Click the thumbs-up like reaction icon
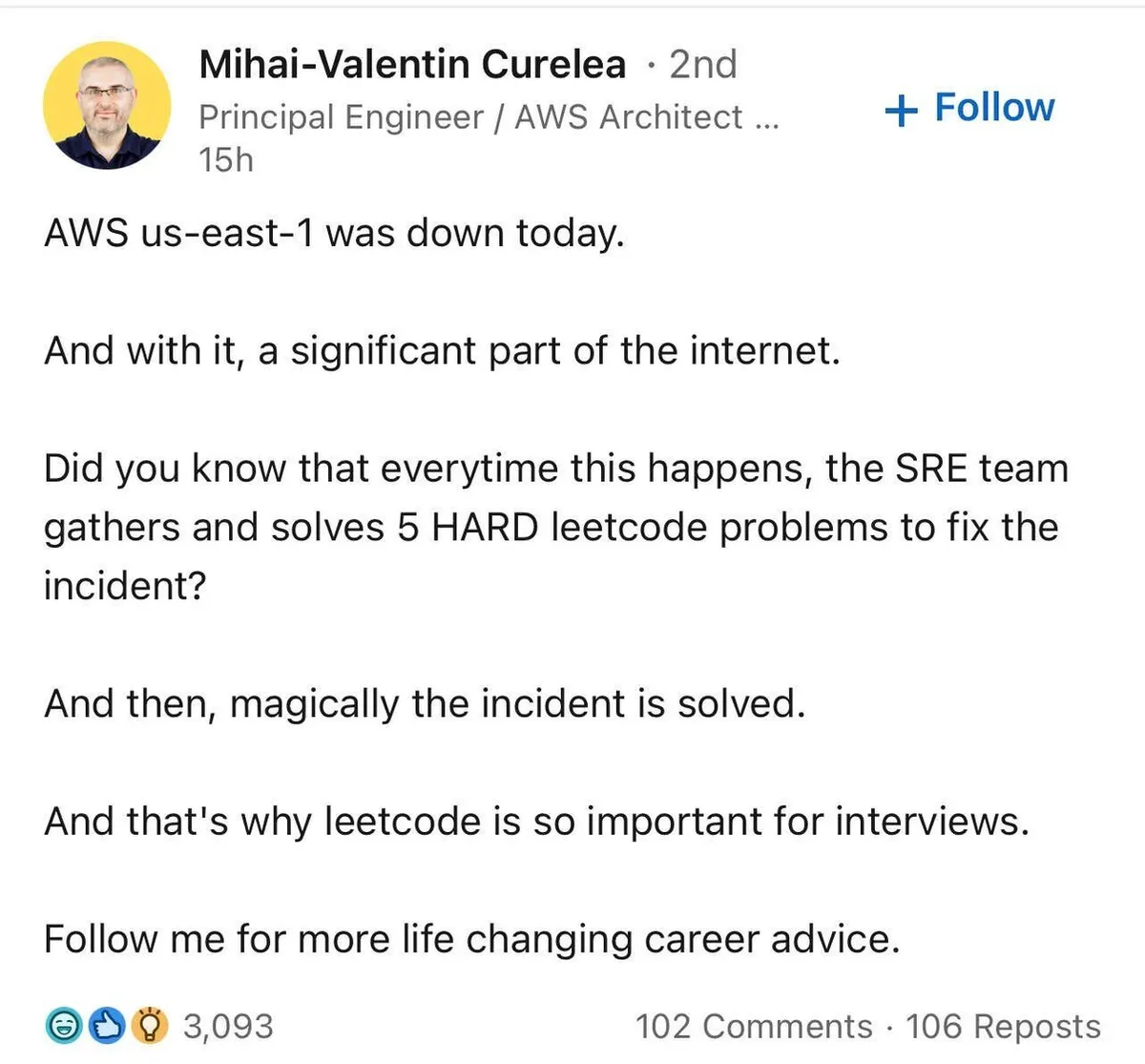The width and height of the screenshot is (1145, 1064). [107, 1026]
